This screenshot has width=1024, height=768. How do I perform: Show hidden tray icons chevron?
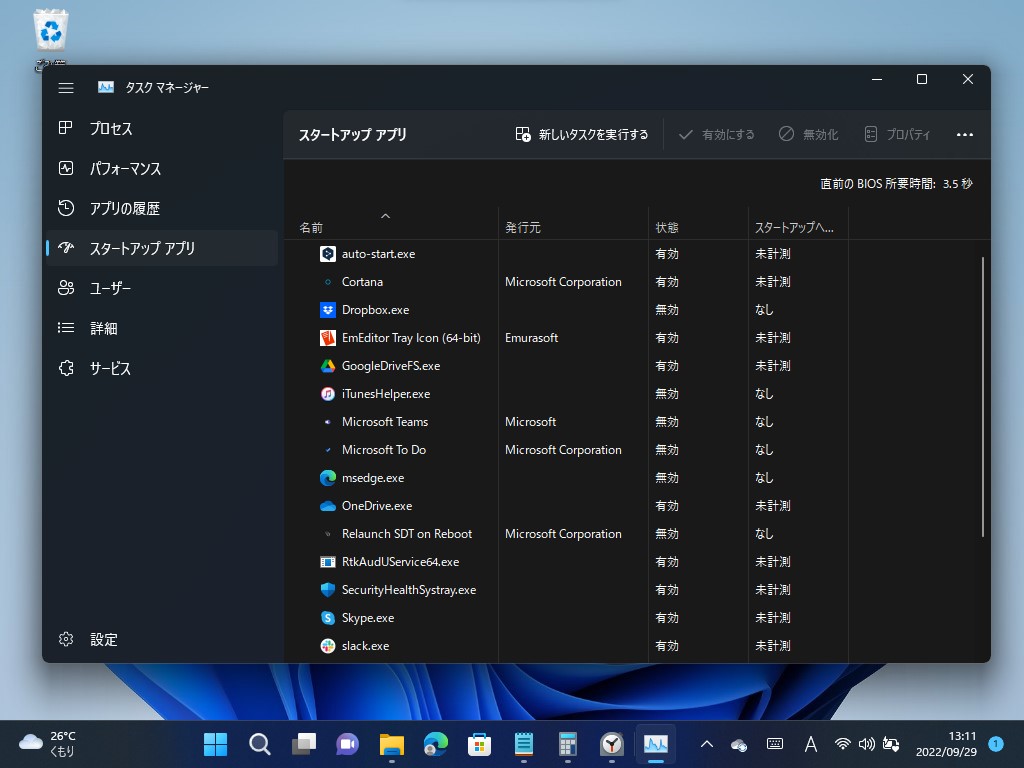707,744
